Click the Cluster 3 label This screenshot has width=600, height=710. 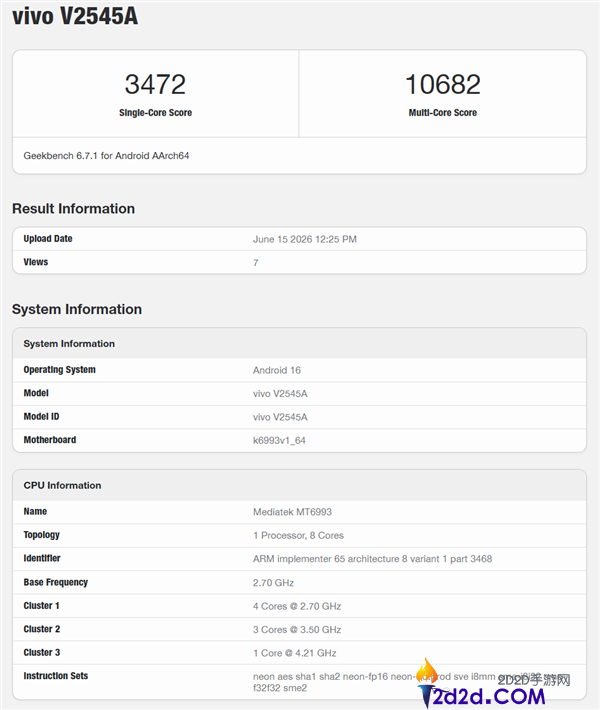tap(42, 652)
